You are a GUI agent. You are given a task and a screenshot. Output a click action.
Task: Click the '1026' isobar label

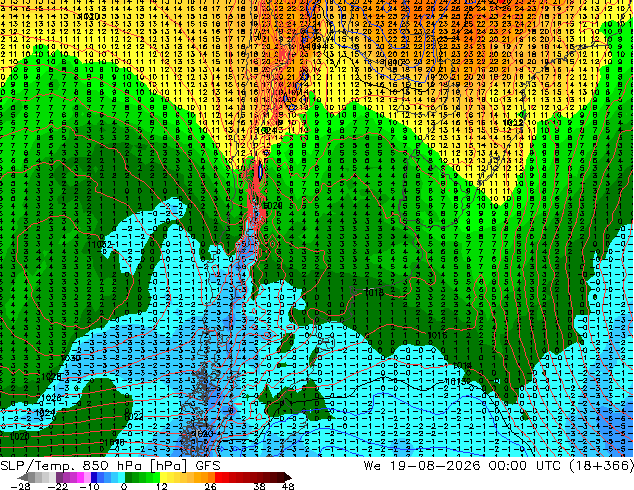51,398
